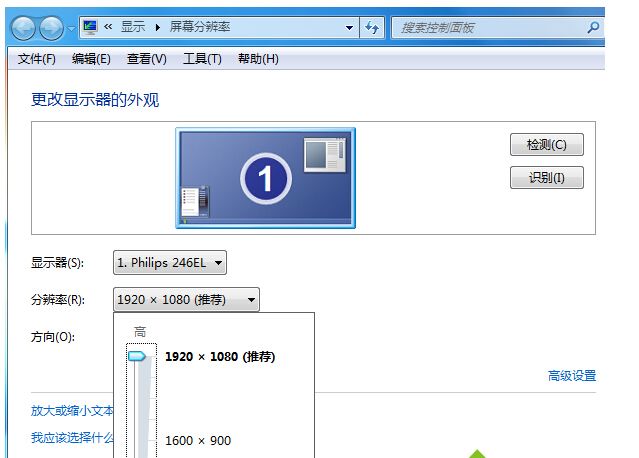Go back with the Back arrow button
This screenshot has height=458, width=639.
point(23,29)
